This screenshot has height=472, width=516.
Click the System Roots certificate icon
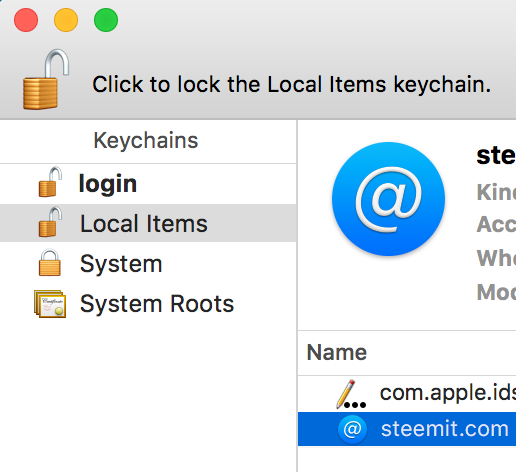coord(50,303)
